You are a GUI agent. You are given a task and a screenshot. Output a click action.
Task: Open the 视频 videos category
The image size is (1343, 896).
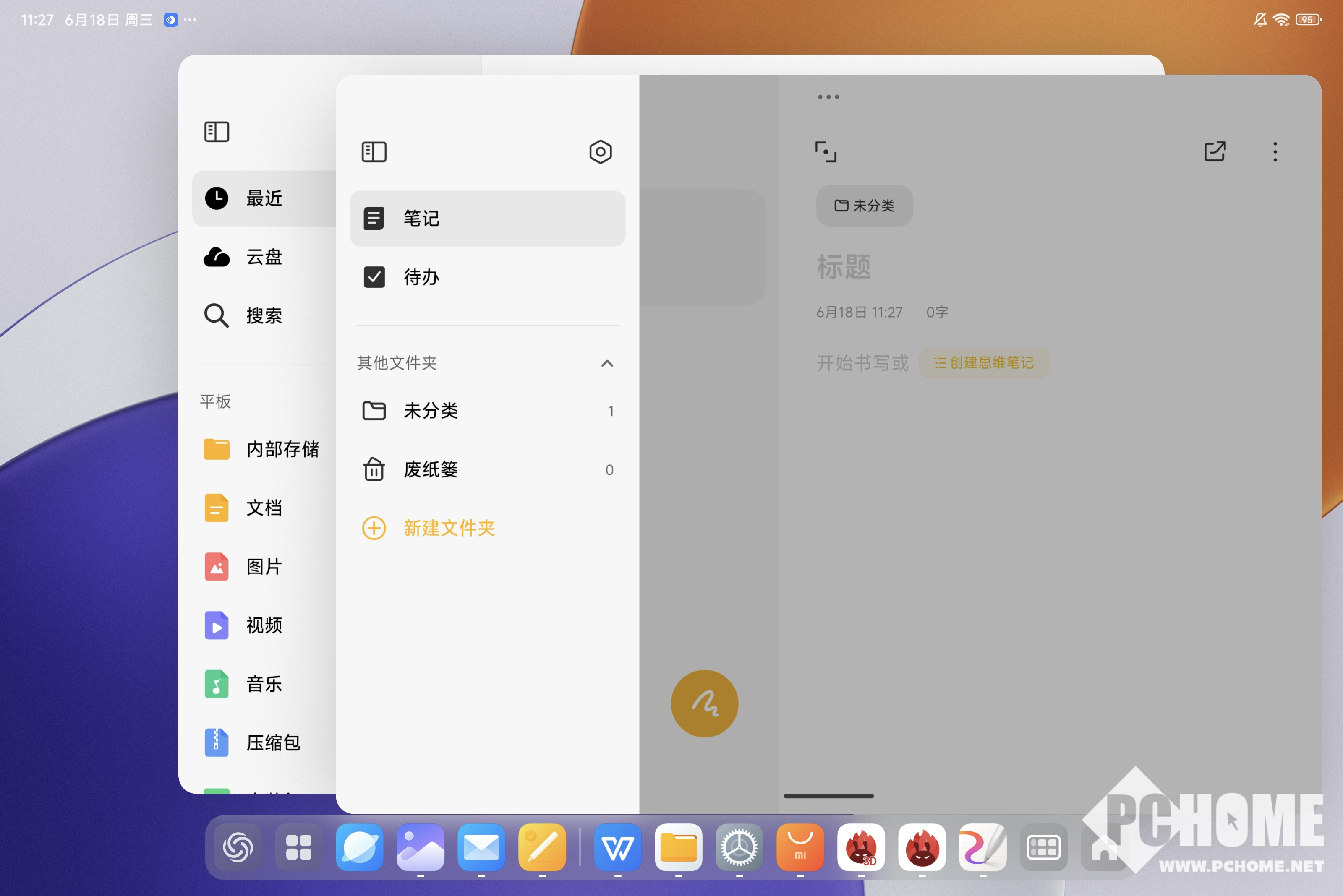(x=264, y=625)
